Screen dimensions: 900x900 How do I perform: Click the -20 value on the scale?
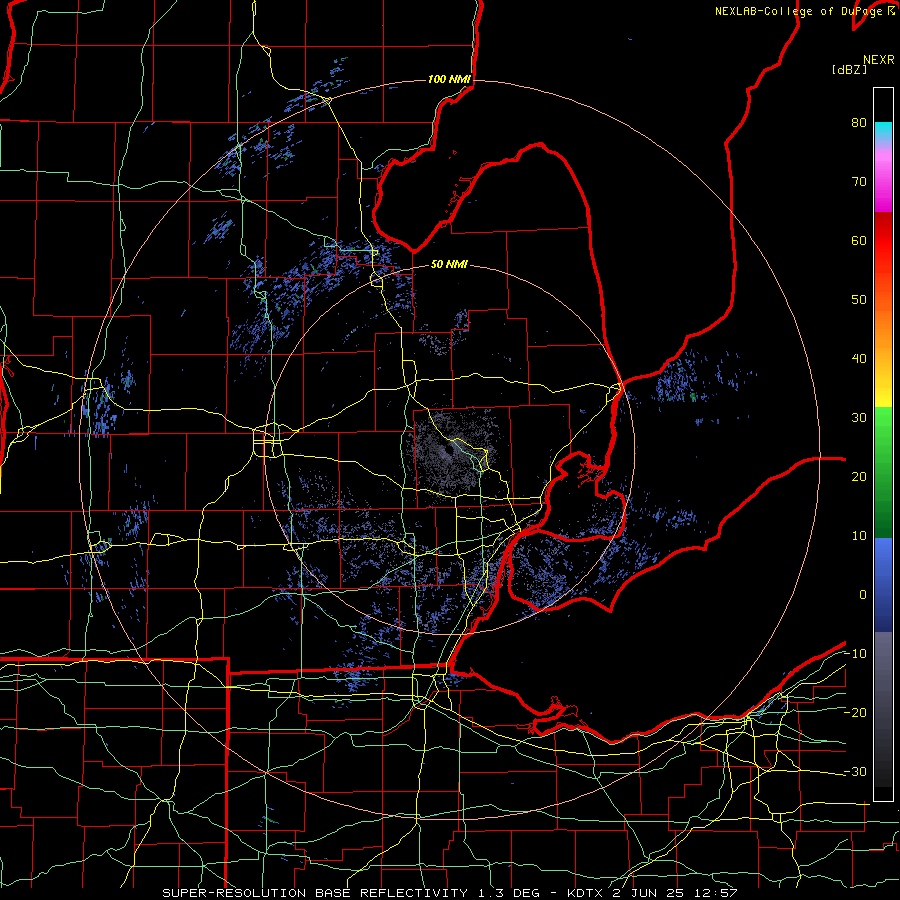pos(855,713)
